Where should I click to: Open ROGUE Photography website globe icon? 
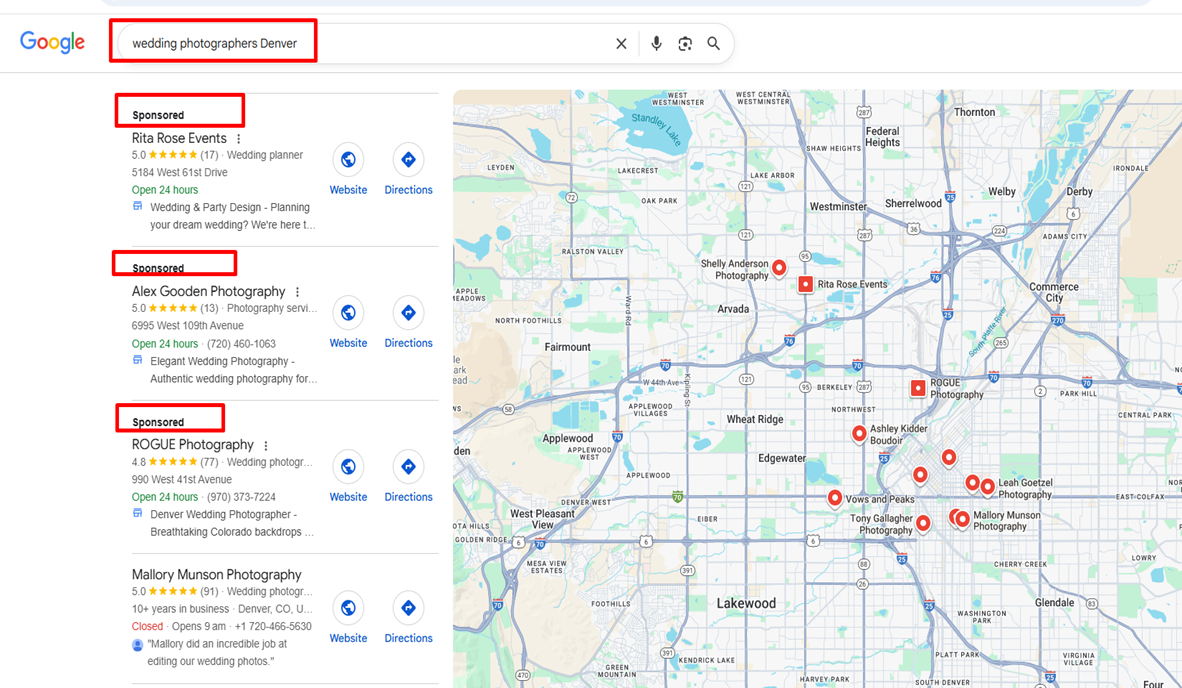(x=348, y=467)
